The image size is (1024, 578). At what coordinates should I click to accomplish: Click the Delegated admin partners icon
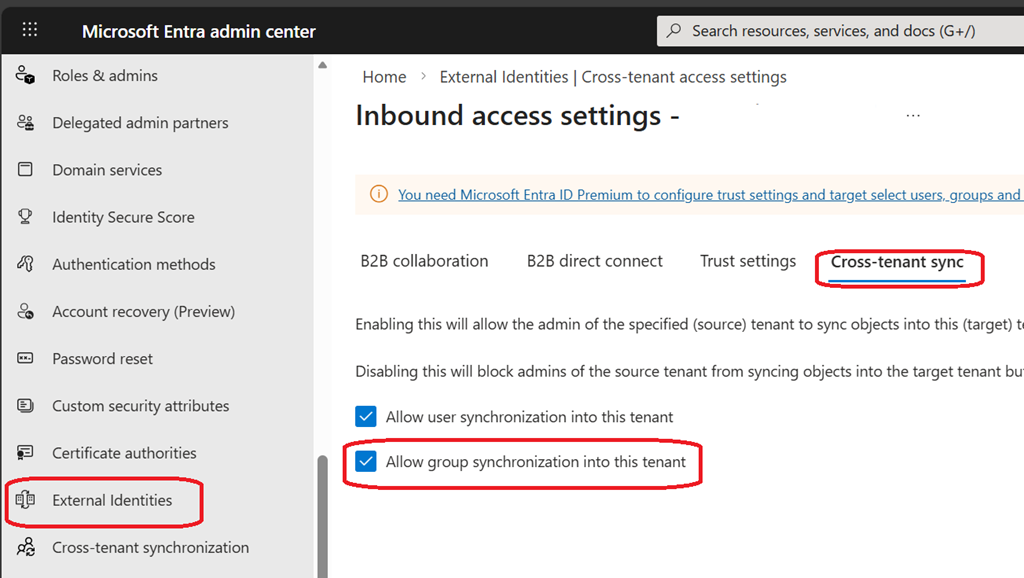(x=26, y=123)
